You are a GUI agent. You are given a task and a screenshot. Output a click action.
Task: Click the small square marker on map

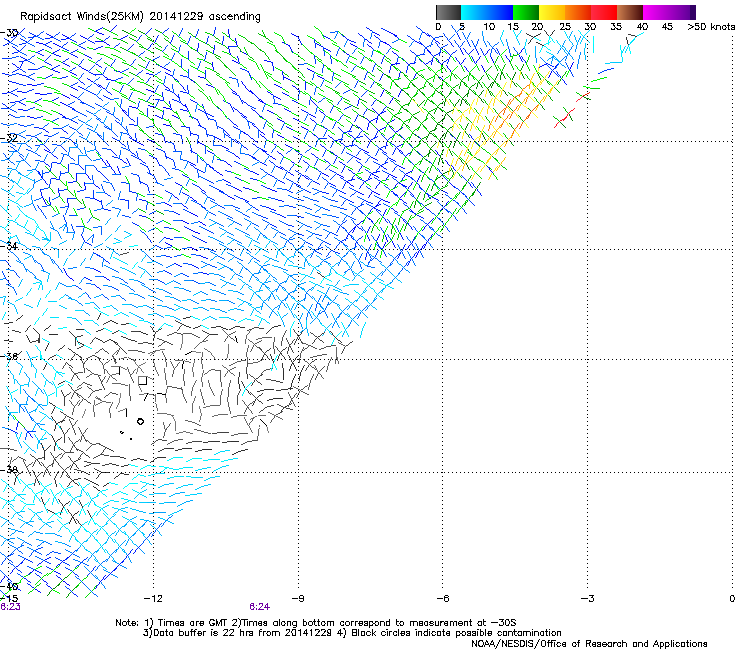[x=143, y=380]
